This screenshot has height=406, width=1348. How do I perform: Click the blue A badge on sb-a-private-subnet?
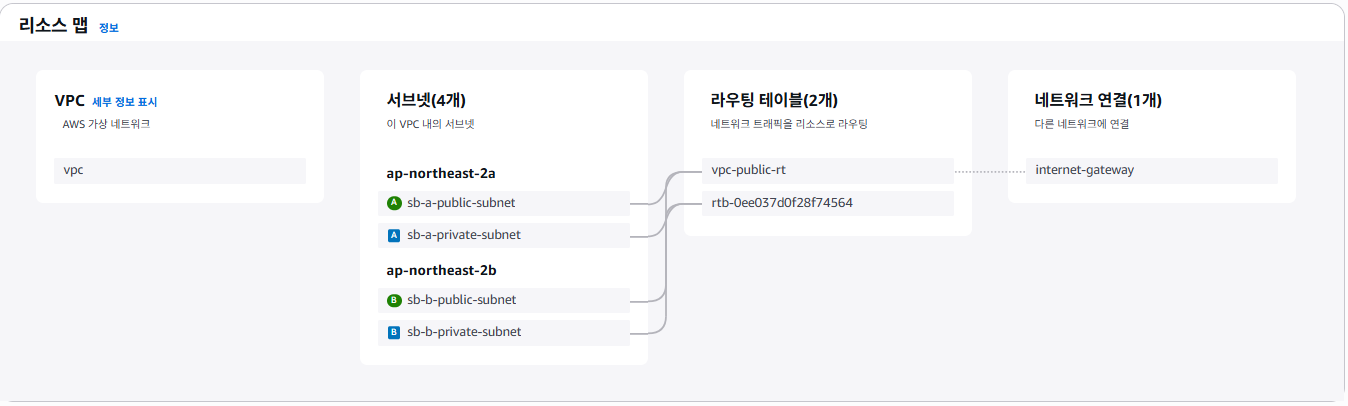coord(394,236)
